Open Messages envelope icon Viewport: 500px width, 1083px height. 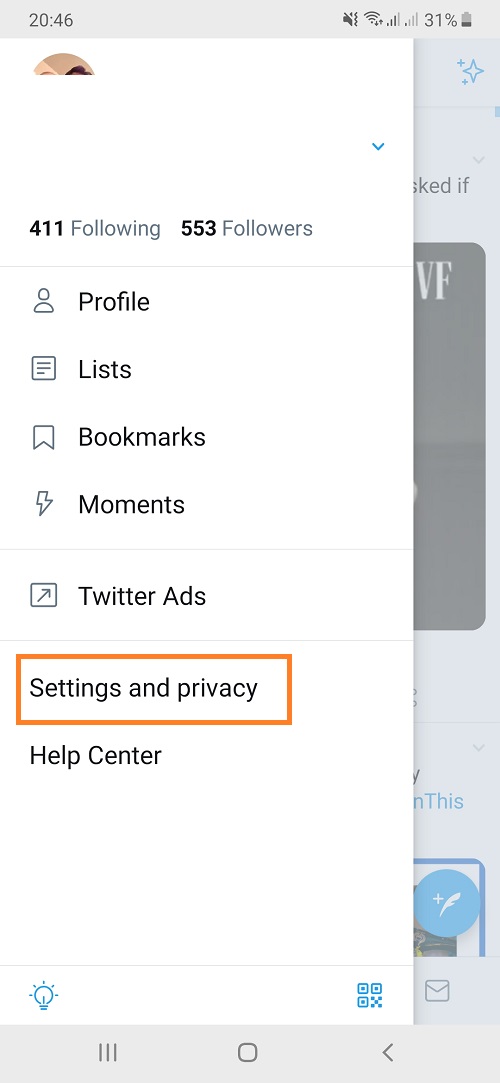[437, 991]
